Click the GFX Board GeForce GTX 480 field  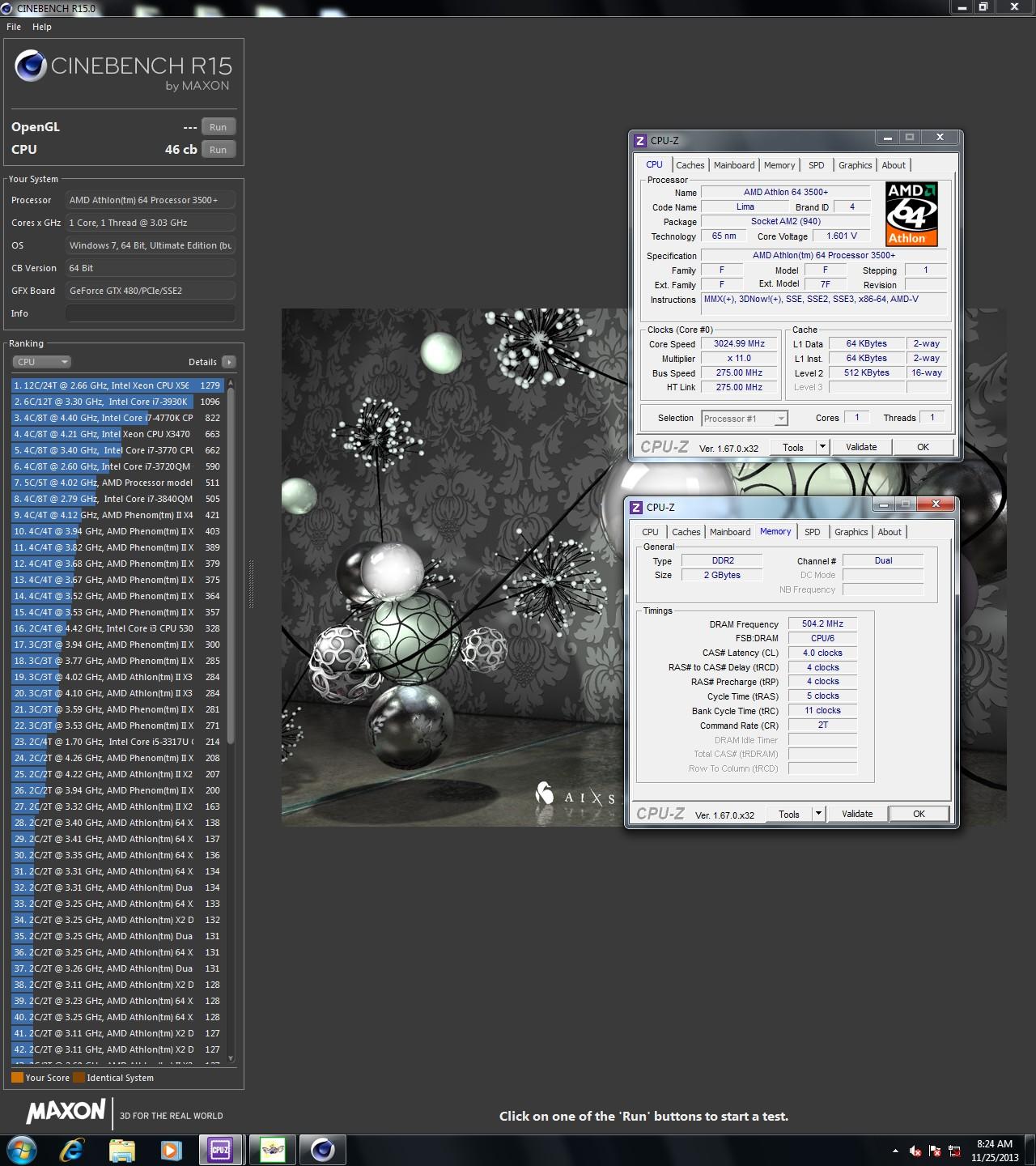pyautogui.click(x=151, y=291)
